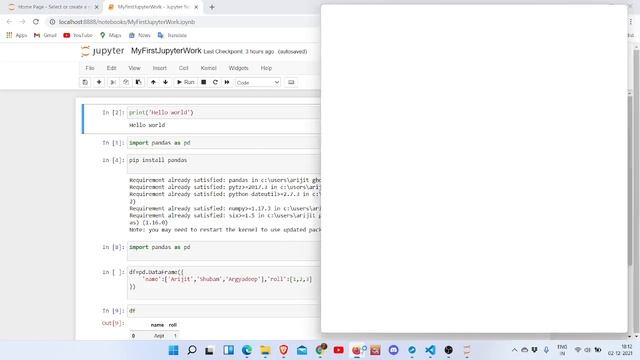640x360 pixels.
Task: Close the MyFirstJupyterWork browser tab
Action: pos(196,7)
